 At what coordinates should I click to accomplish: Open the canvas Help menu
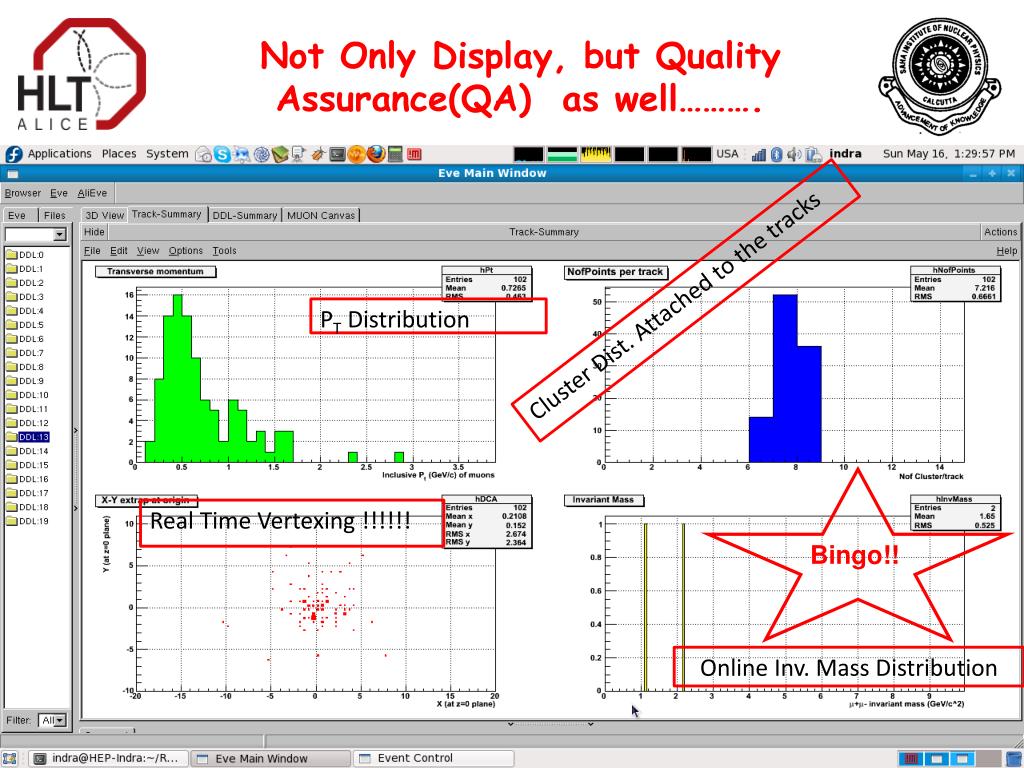[x=1006, y=251]
